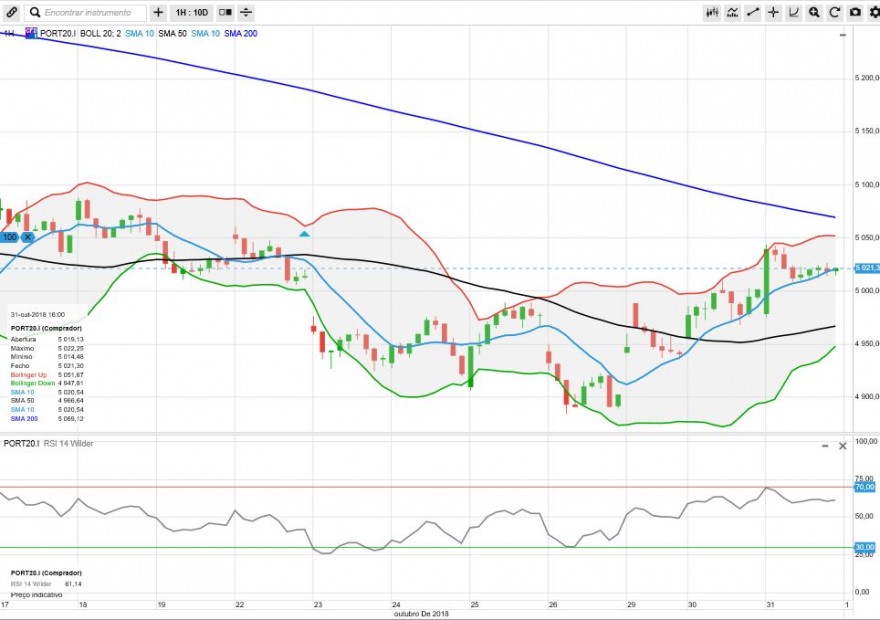Minimize the RSI 14 Wilder panel

tap(825, 446)
